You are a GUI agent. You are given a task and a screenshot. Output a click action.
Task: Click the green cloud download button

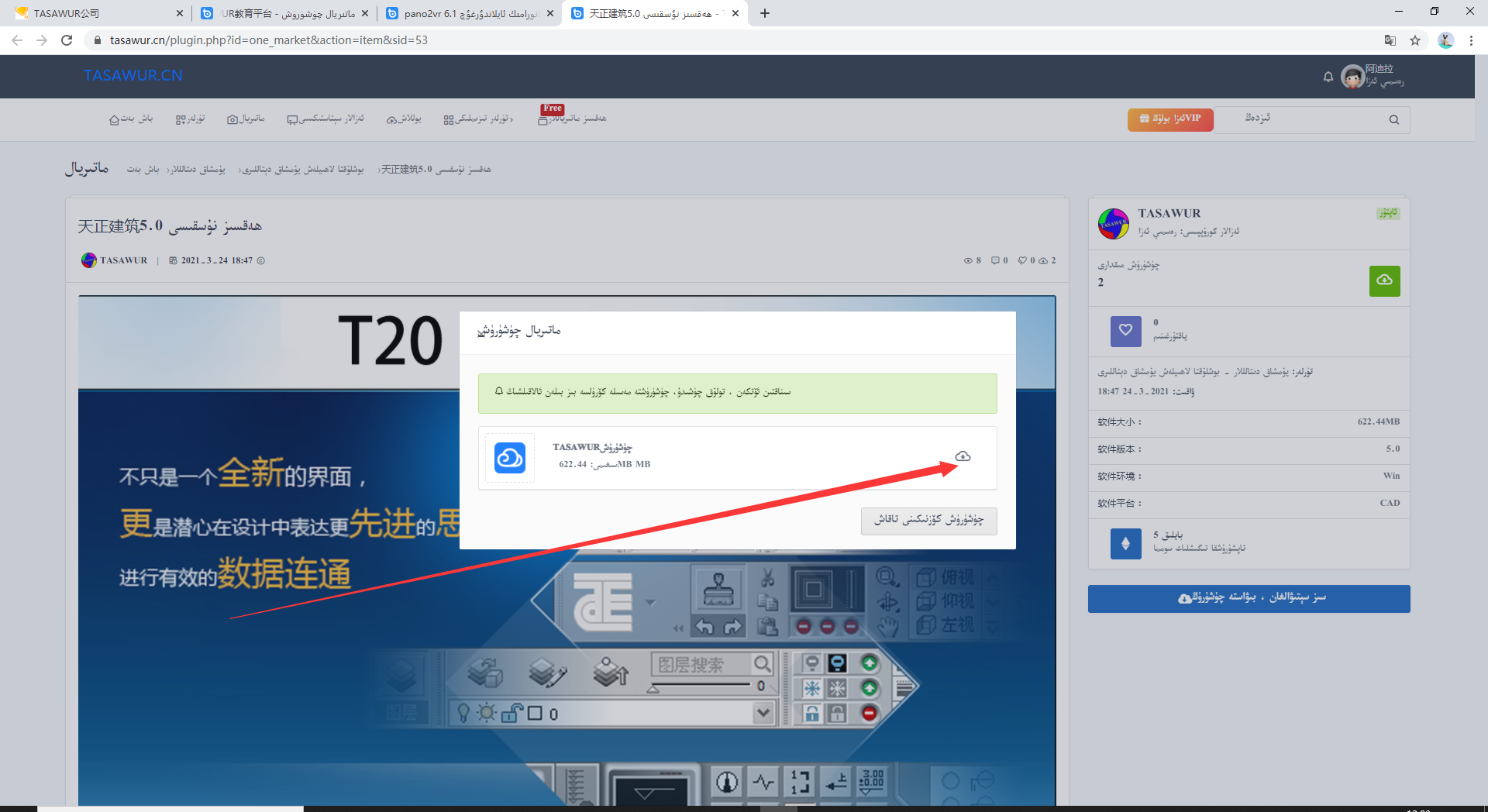pyautogui.click(x=1384, y=280)
